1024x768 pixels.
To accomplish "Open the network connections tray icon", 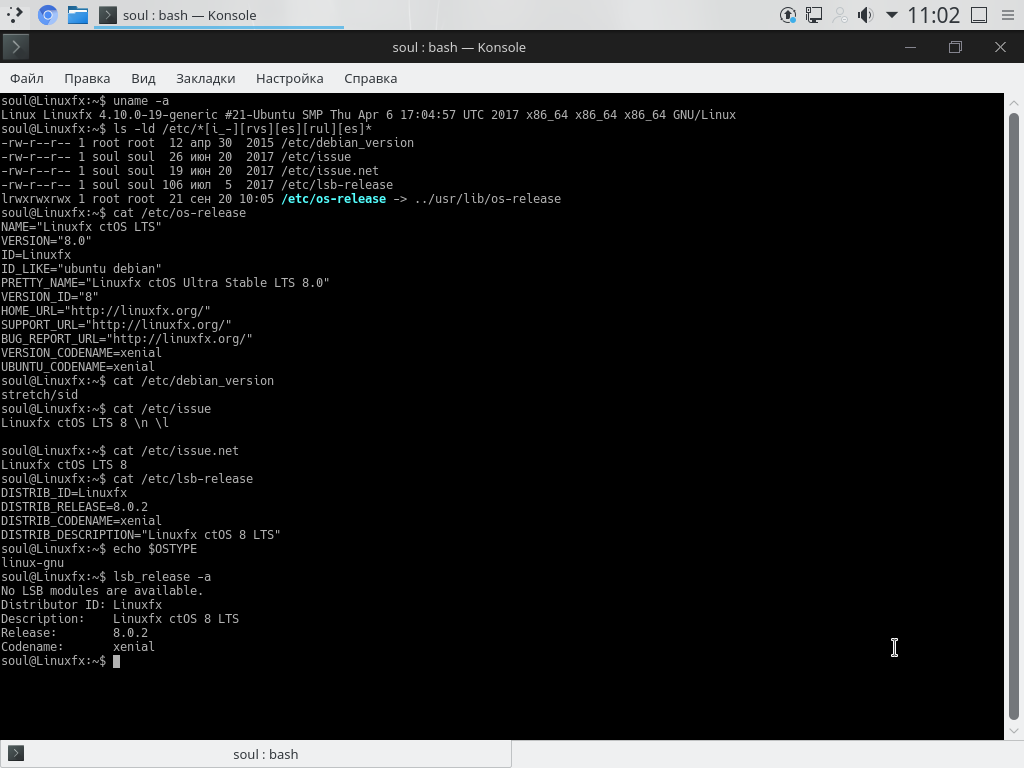I will [x=814, y=15].
